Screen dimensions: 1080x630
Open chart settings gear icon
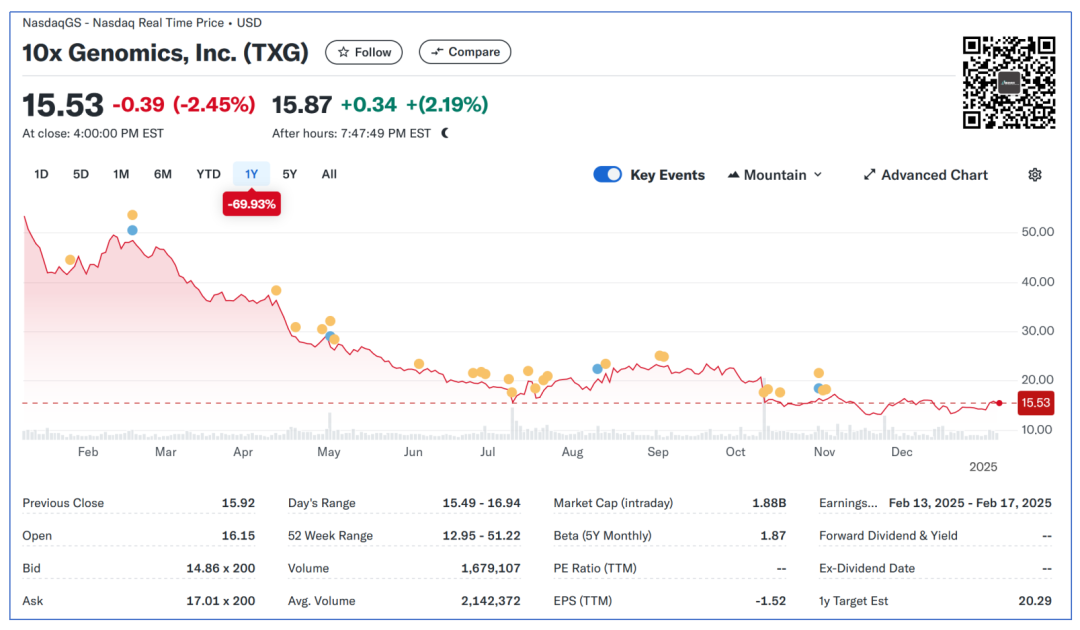click(1035, 175)
